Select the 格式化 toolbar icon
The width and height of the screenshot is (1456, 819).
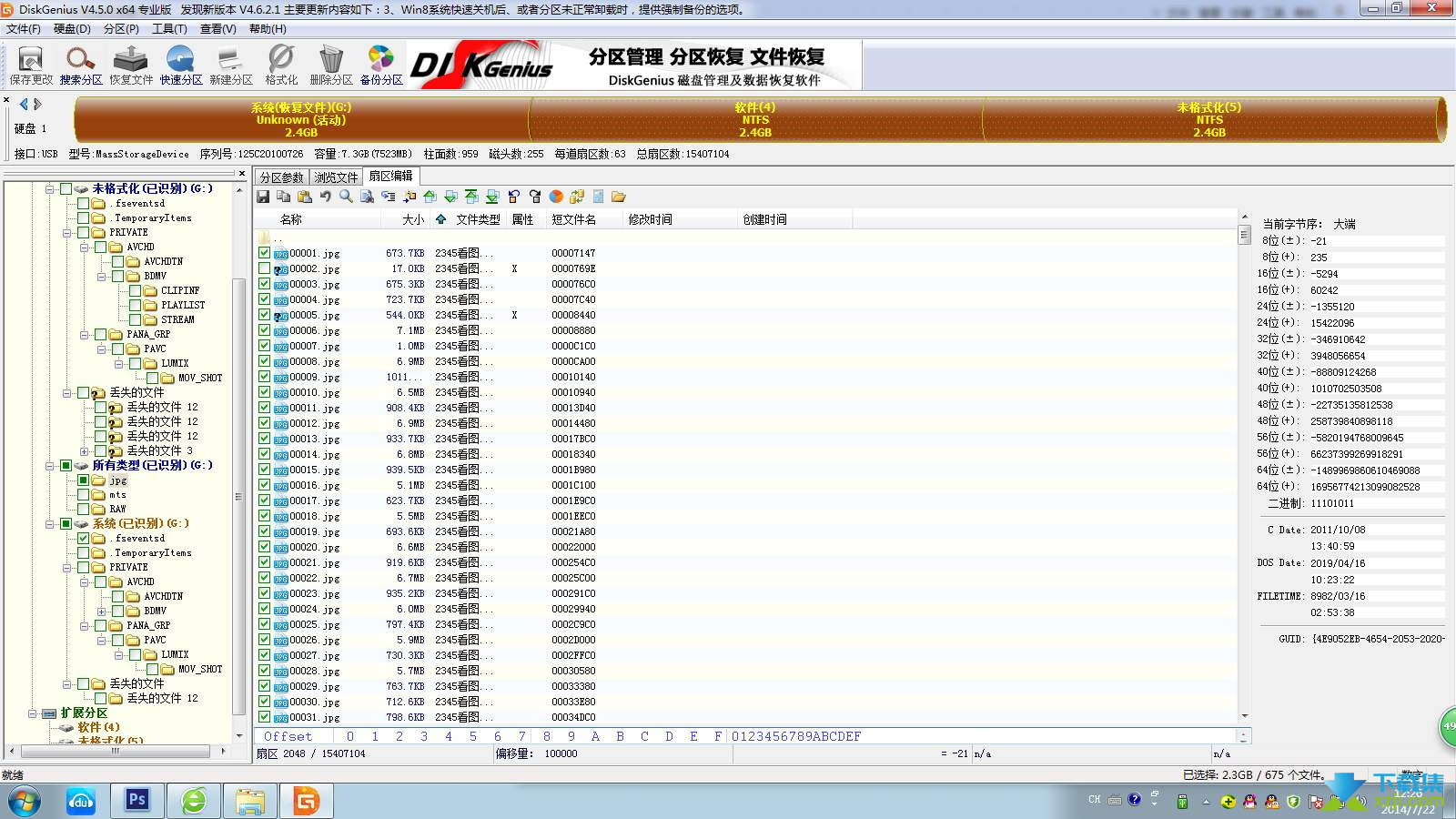[x=281, y=66]
